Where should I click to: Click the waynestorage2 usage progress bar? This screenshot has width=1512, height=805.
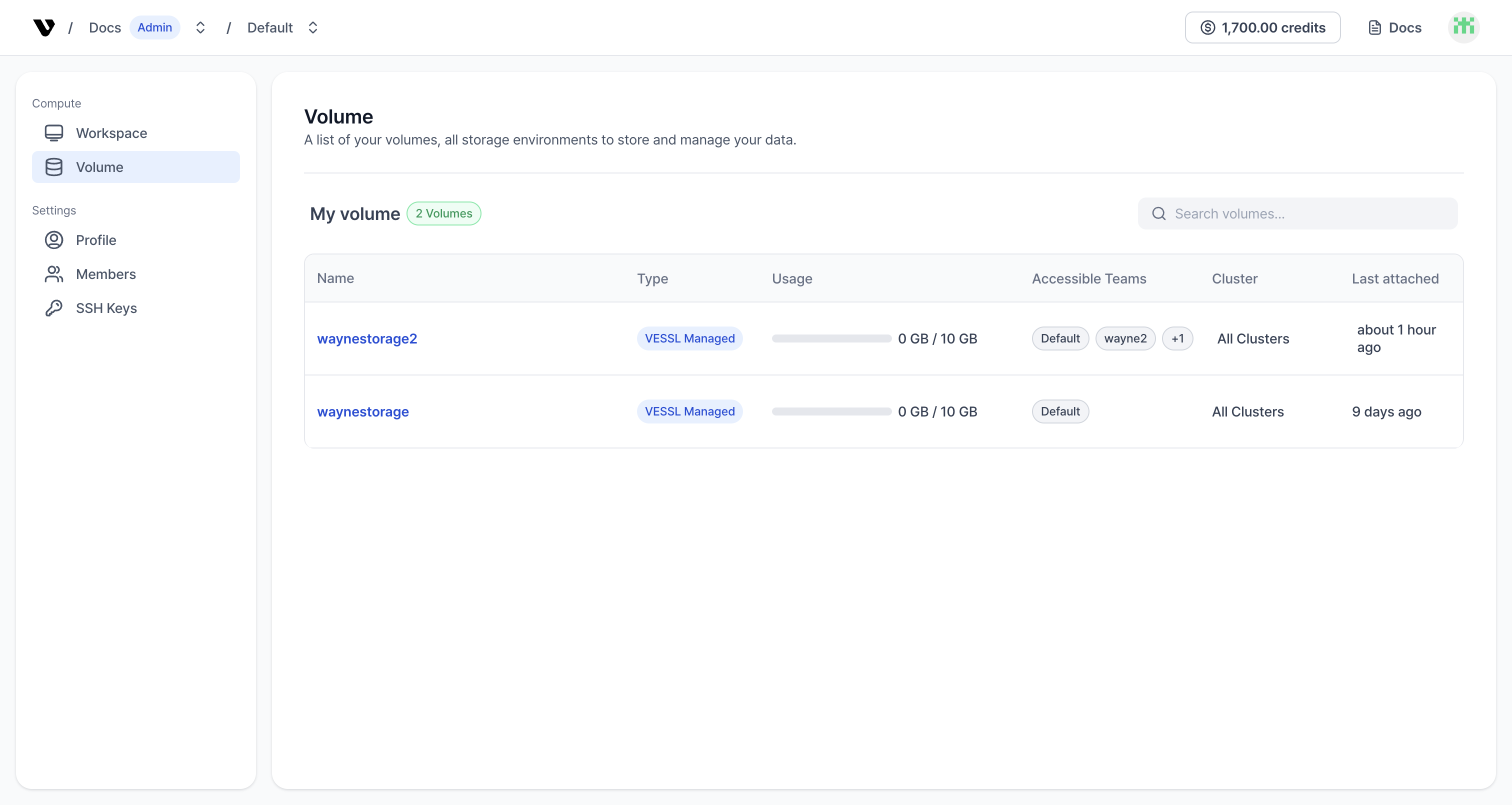[x=831, y=339]
